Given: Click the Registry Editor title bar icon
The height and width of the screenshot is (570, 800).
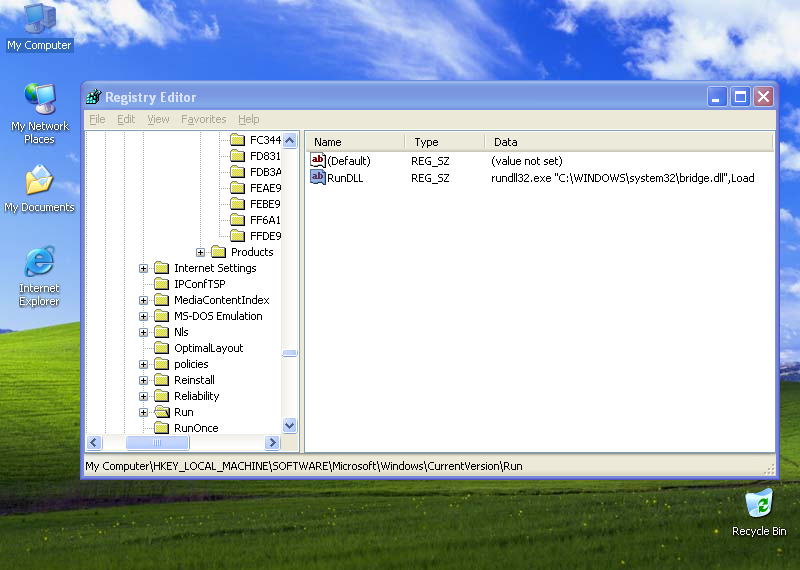Looking at the screenshot, I should tap(94, 96).
